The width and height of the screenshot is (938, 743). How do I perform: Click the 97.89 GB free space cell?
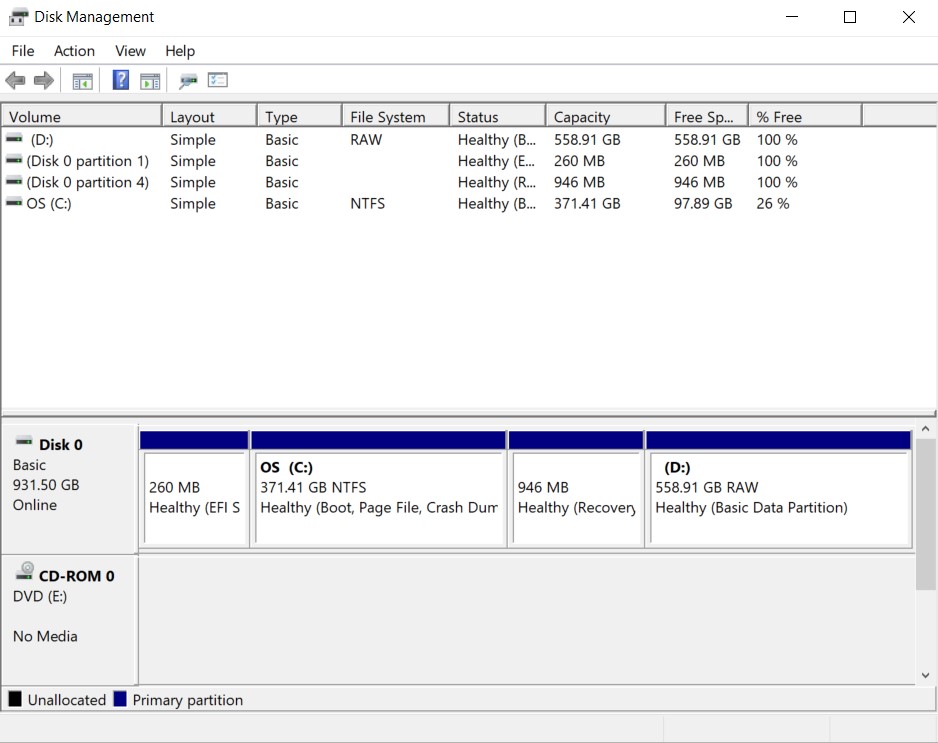coord(703,203)
